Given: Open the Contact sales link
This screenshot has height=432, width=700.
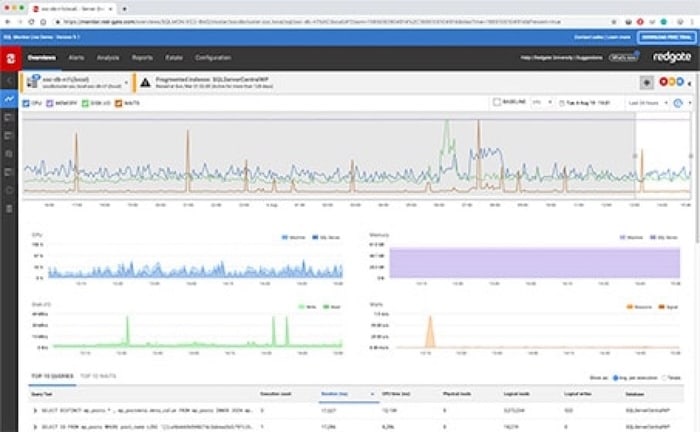Looking at the screenshot, I should [x=589, y=37].
